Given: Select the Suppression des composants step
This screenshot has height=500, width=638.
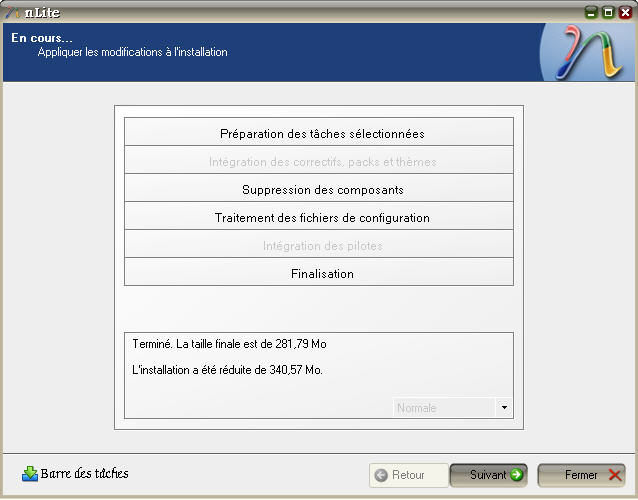Looking at the screenshot, I should [319, 188].
